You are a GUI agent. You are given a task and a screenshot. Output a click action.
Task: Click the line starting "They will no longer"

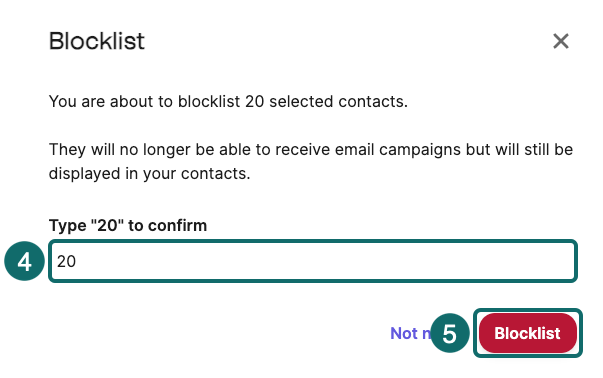311,150
